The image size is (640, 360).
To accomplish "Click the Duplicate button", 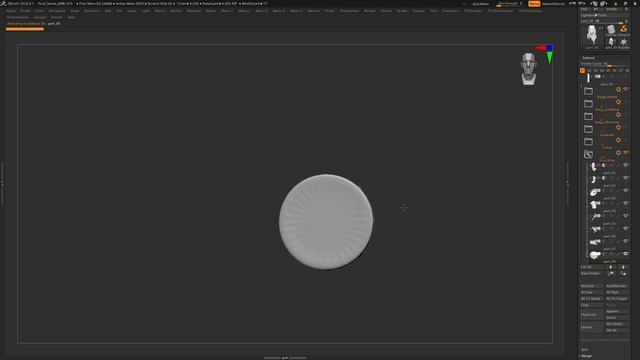I will tap(592, 315).
